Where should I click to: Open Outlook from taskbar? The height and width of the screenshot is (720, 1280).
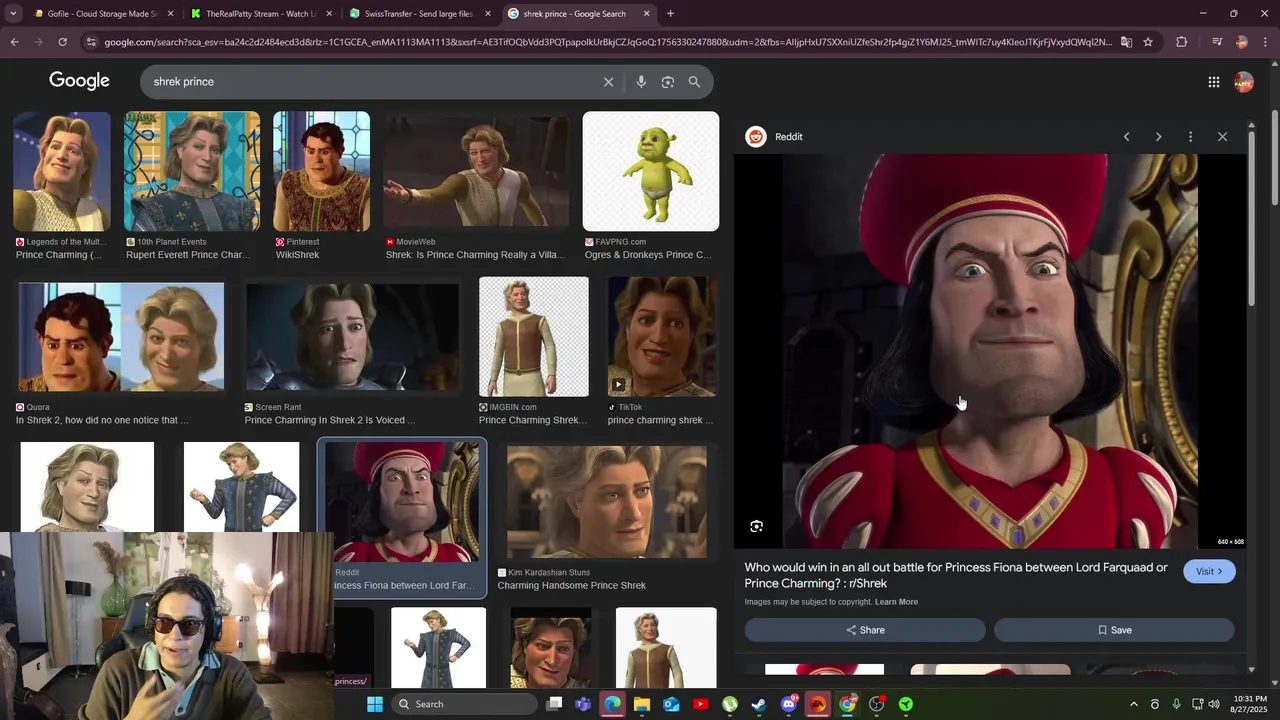671,704
